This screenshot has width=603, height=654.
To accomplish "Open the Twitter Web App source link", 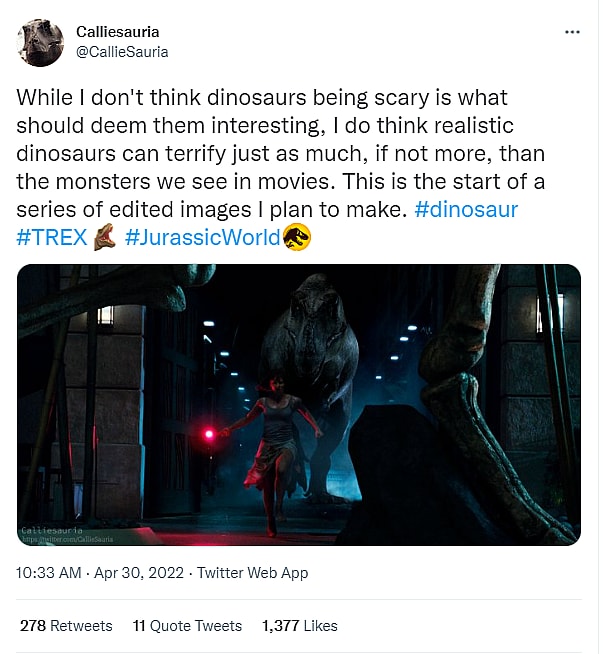I will coord(252,573).
